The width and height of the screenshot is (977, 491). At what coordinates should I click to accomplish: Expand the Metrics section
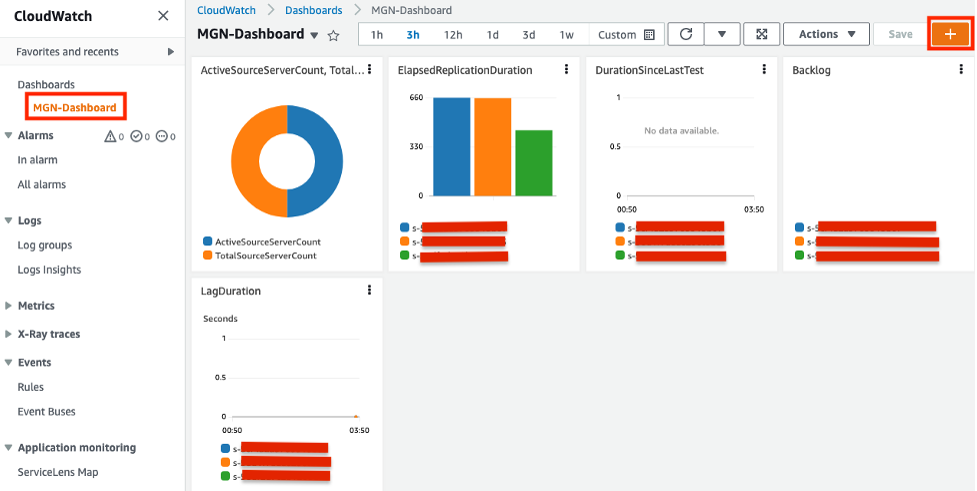pyautogui.click(x=9, y=306)
